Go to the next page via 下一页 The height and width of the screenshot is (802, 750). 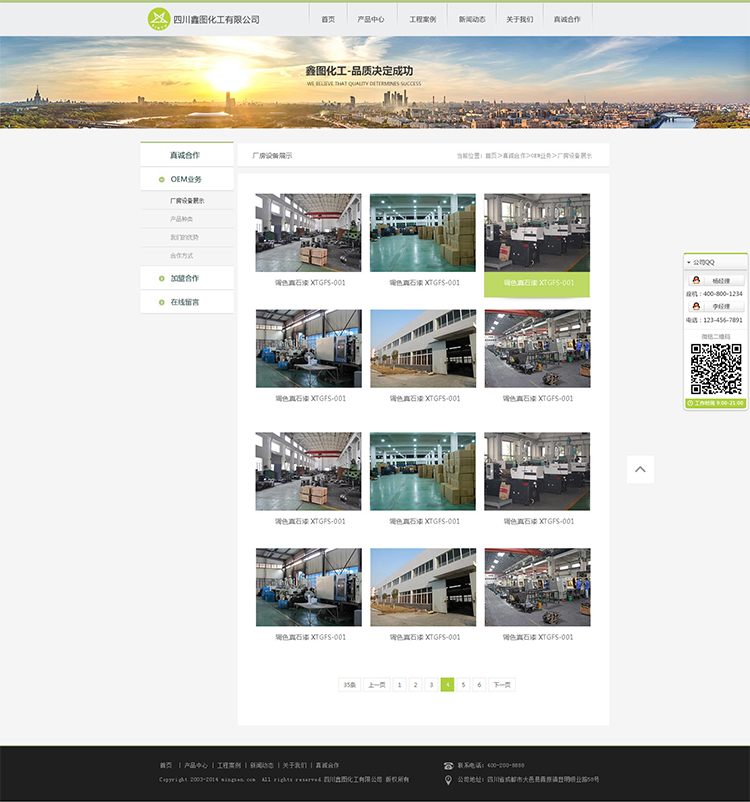[x=501, y=685]
